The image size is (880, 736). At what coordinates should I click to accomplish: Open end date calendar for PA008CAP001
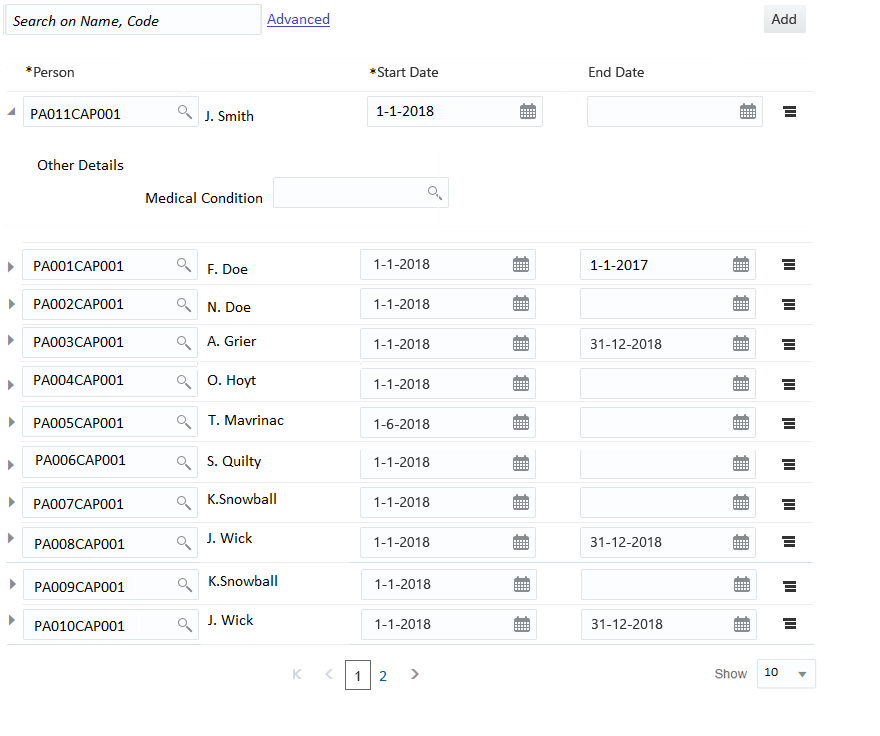pyautogui.click(x=741, y=542)
